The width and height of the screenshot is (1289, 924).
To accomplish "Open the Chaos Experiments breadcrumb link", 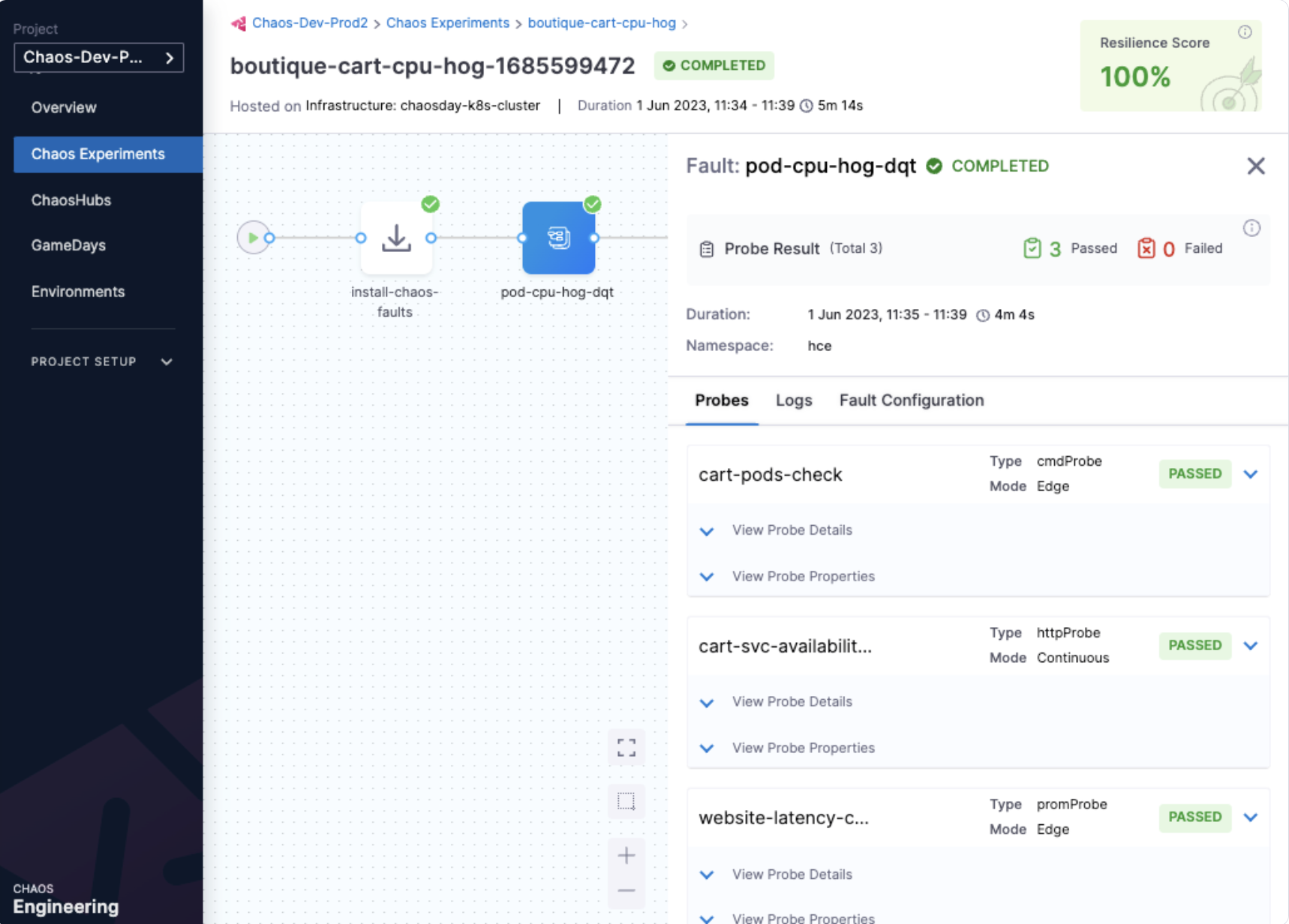I will point(447,23).
